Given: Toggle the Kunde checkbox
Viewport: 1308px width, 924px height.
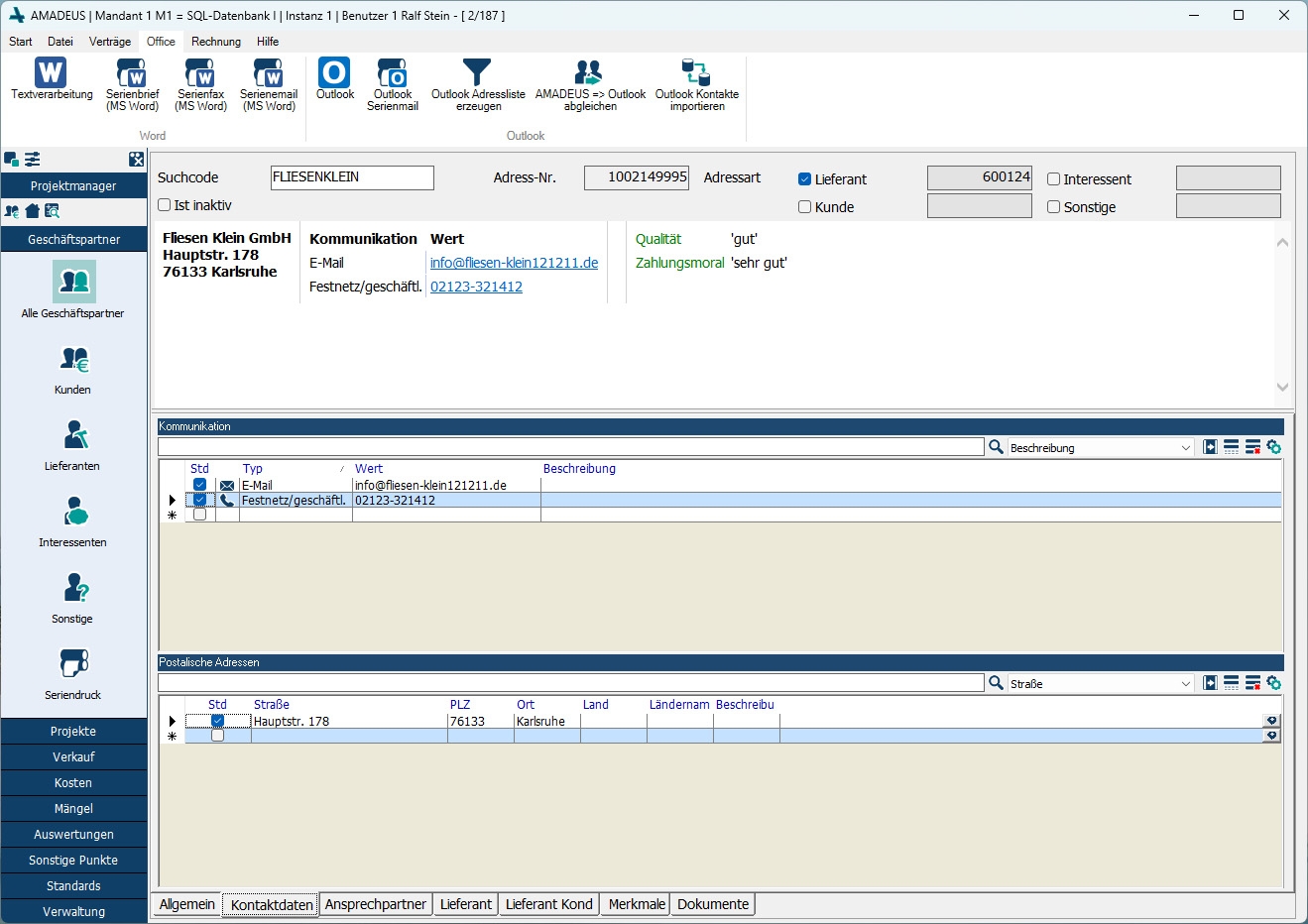Looking at the screenshot, I should click(805, 207).
